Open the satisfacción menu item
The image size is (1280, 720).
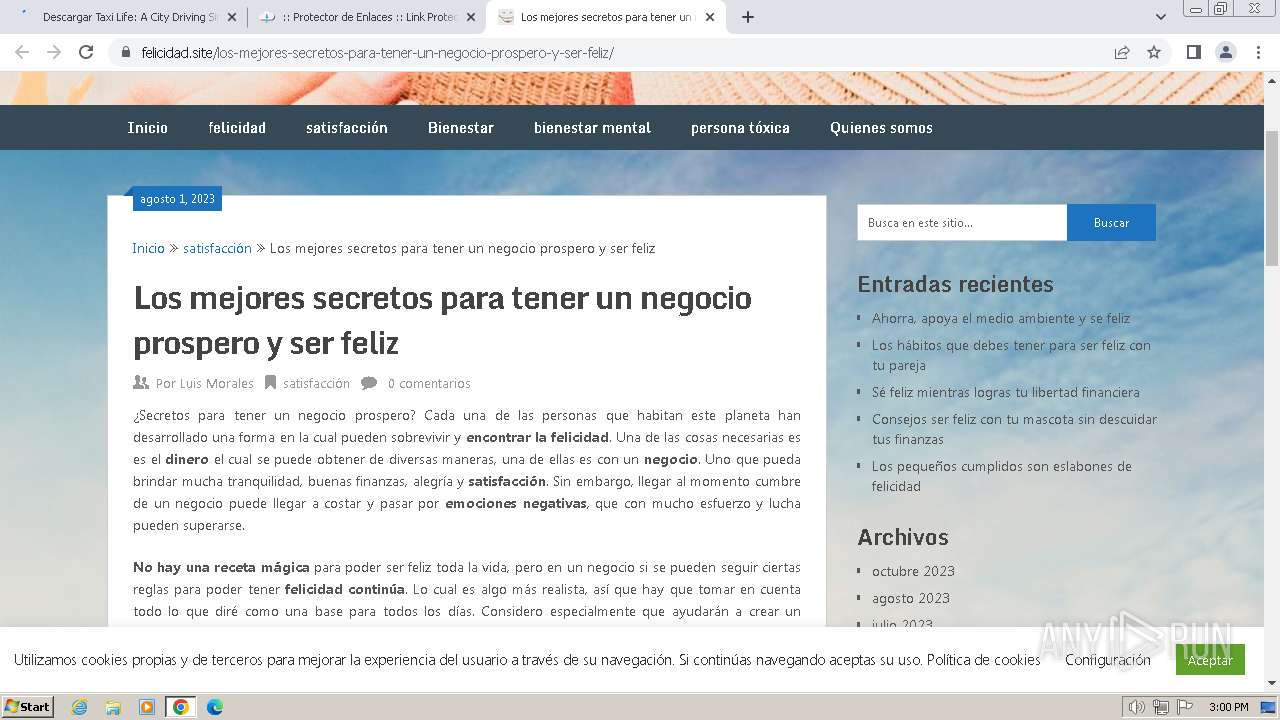click(347, 128)
